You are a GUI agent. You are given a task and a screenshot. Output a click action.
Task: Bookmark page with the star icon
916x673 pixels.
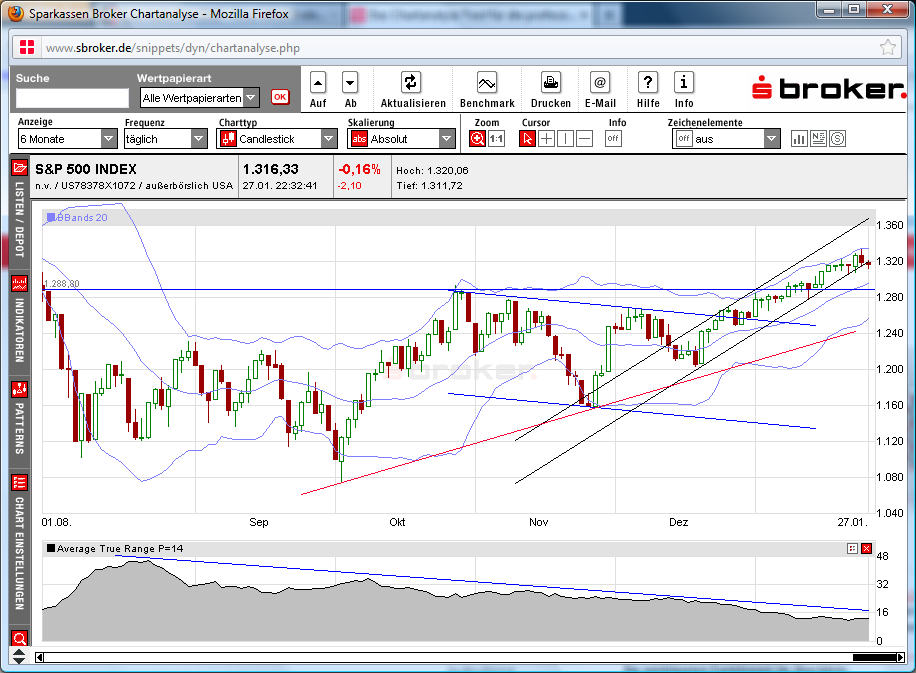[x=888, y=47]
